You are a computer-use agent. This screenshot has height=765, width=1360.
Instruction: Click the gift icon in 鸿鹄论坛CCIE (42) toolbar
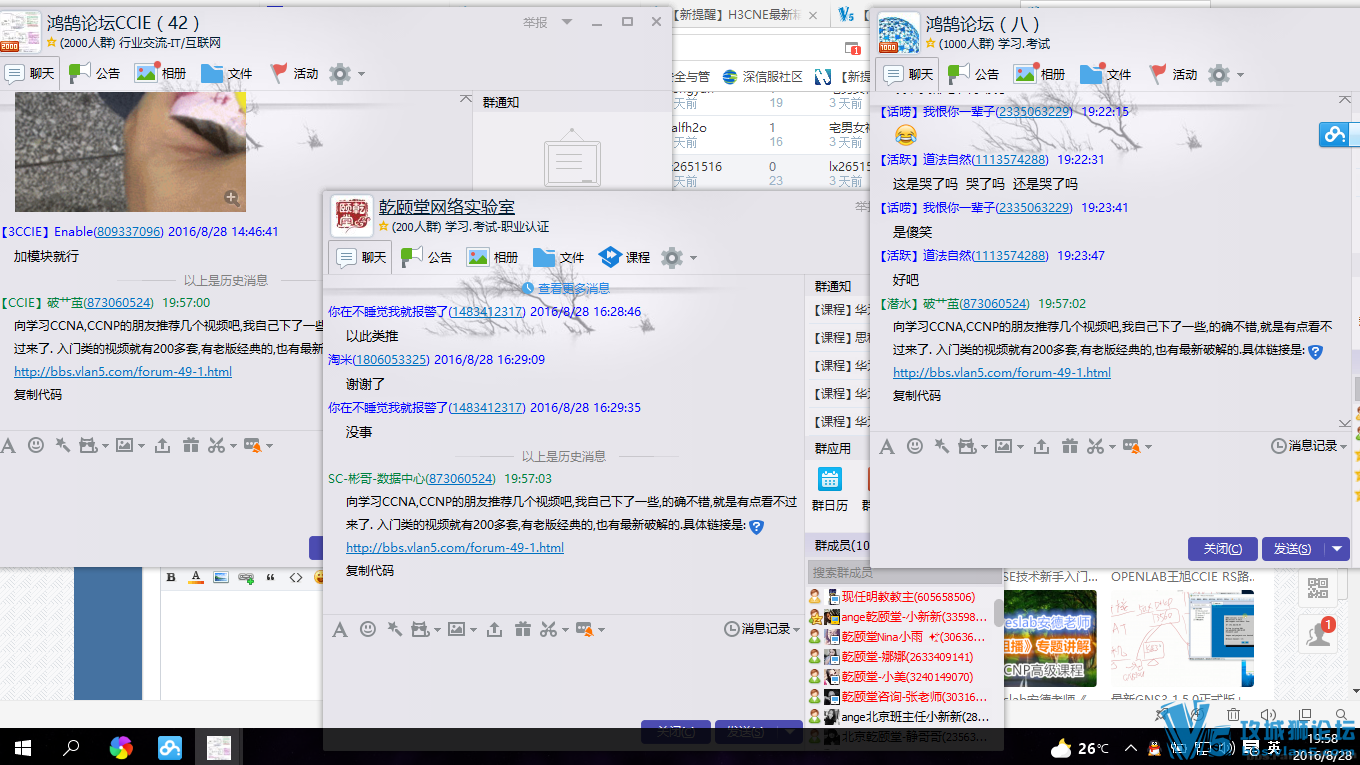click(190, 445)
